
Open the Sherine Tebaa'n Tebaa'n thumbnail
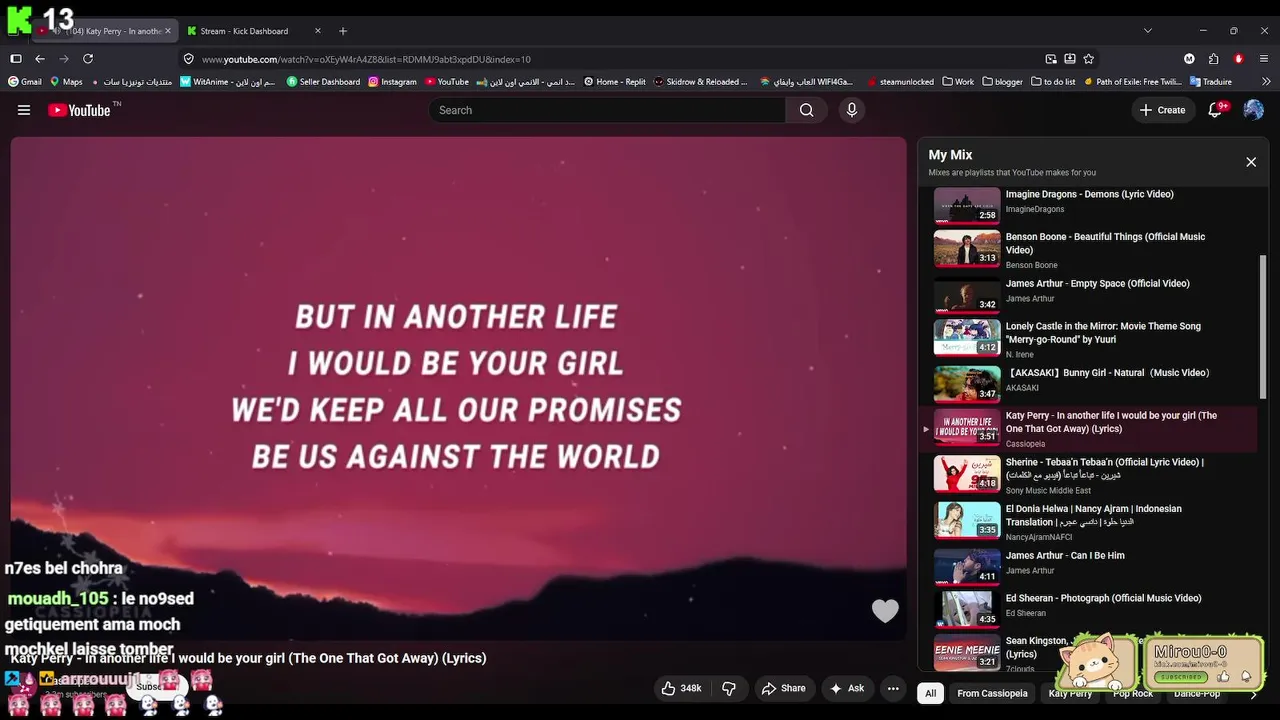click(x=967, y=473)
